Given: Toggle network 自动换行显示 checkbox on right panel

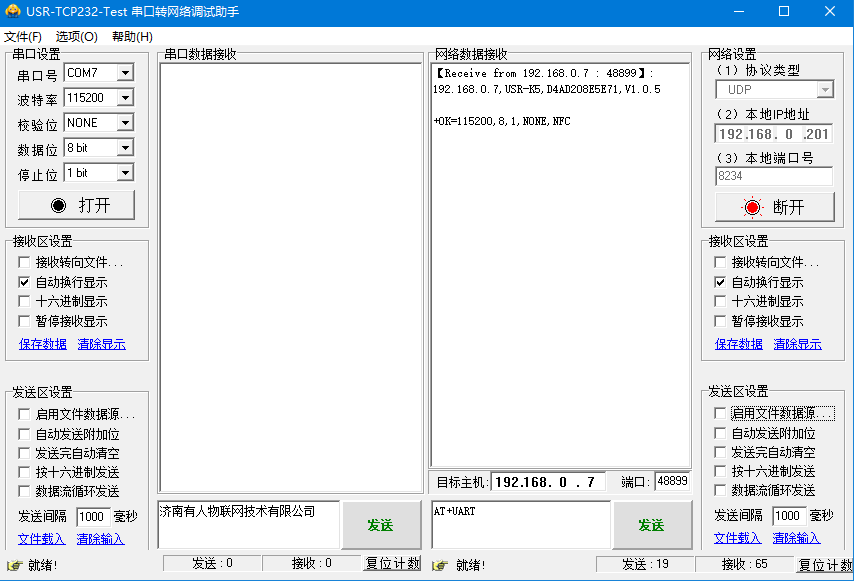Looking at the screenshot, I should 720,282.
